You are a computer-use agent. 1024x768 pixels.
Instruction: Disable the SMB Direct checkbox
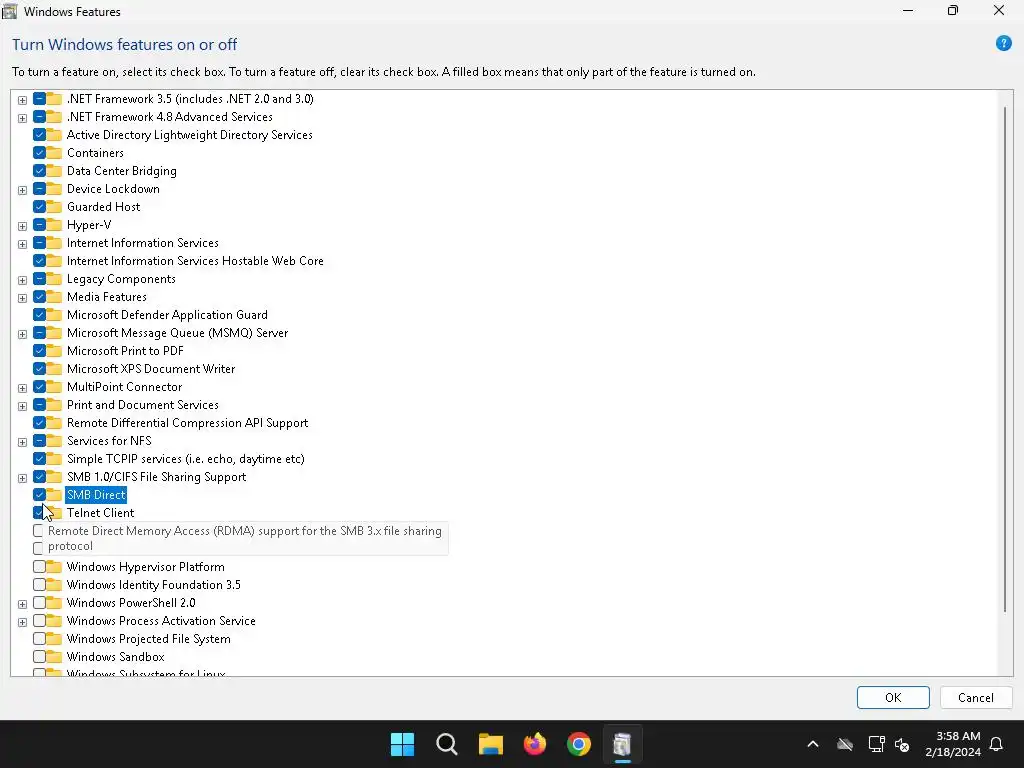click(x=39, y=494)
